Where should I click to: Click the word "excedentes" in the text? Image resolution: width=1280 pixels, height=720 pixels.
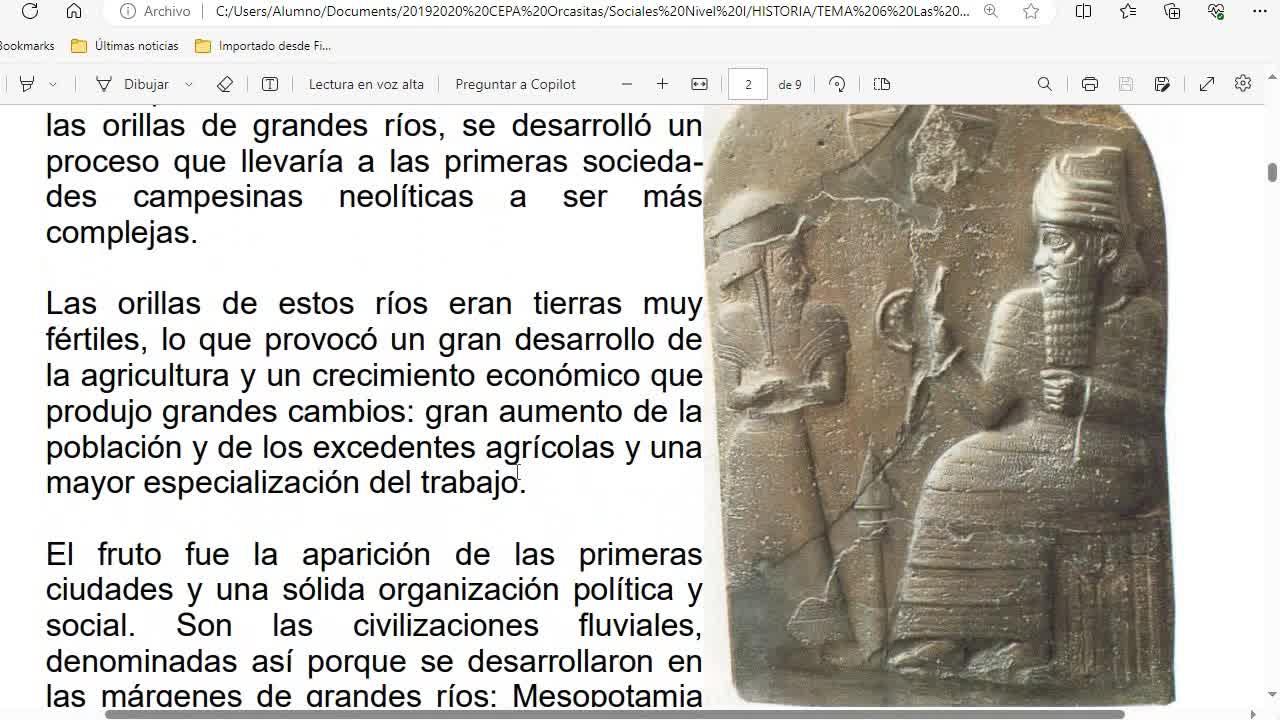coord(394,447)
